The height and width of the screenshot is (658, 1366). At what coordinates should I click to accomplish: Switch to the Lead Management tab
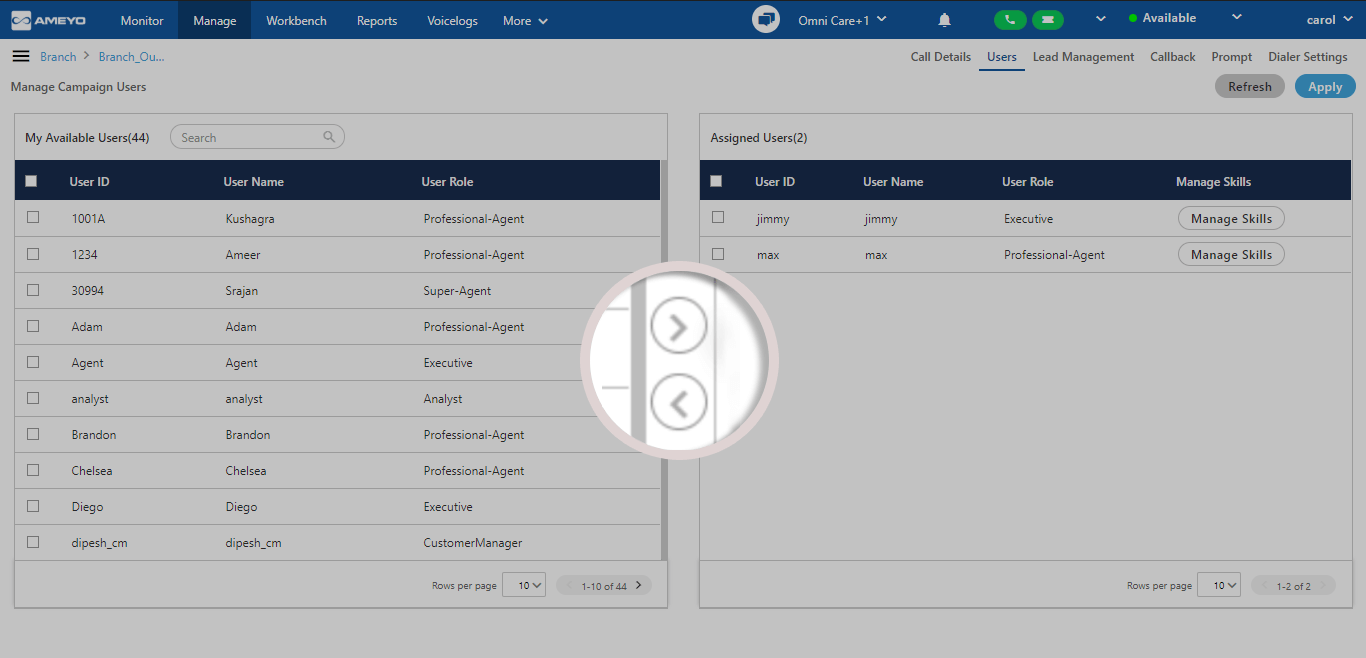[1083, 57]
